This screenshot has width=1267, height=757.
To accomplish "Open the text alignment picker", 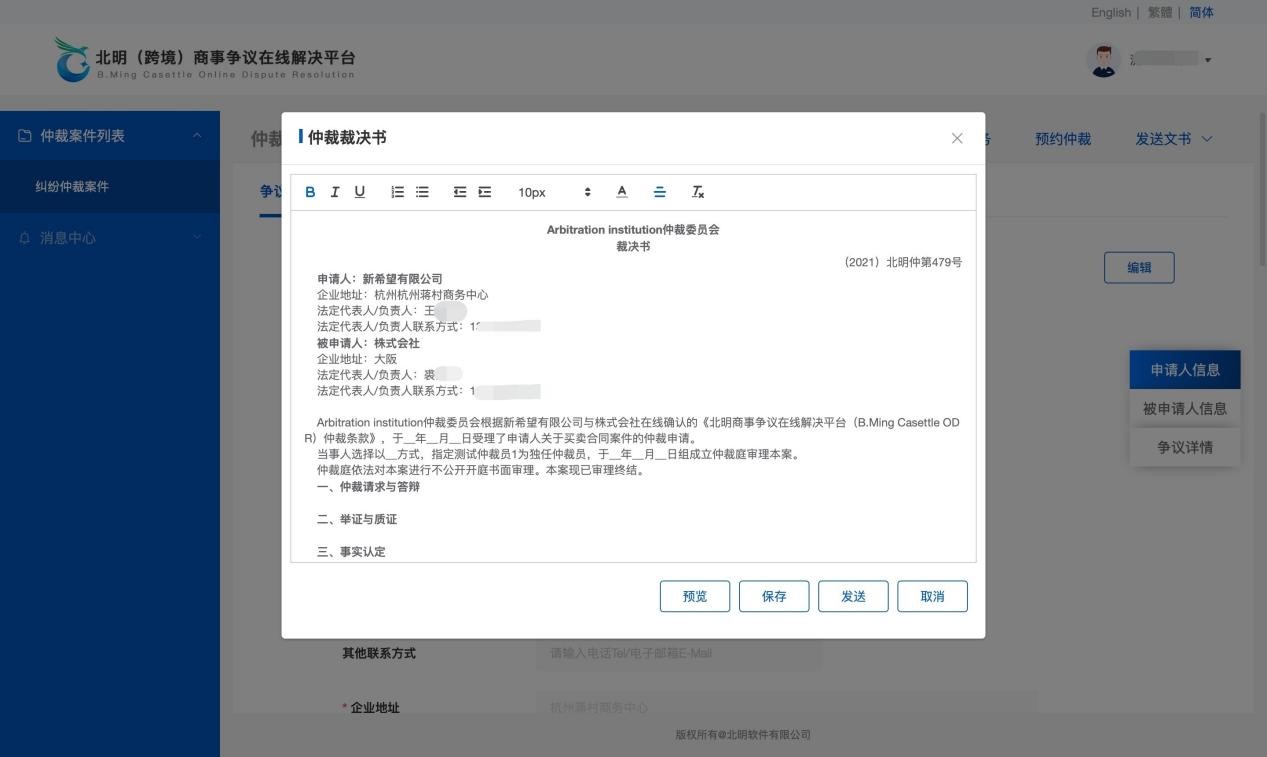I will (660, 192).
